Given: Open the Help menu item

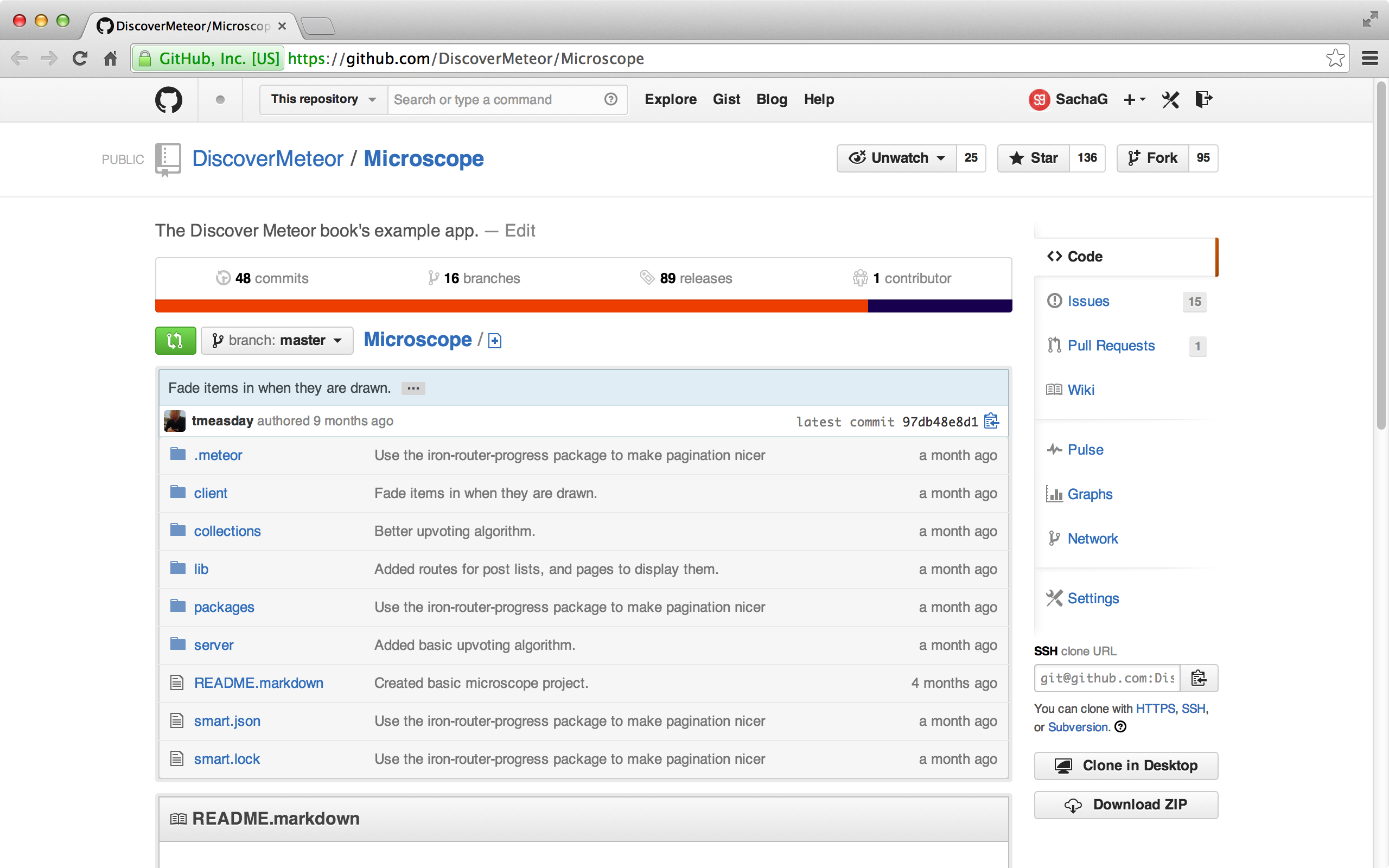Looking at the screenshot, I should pyautogui.click(x=818, y=99).
